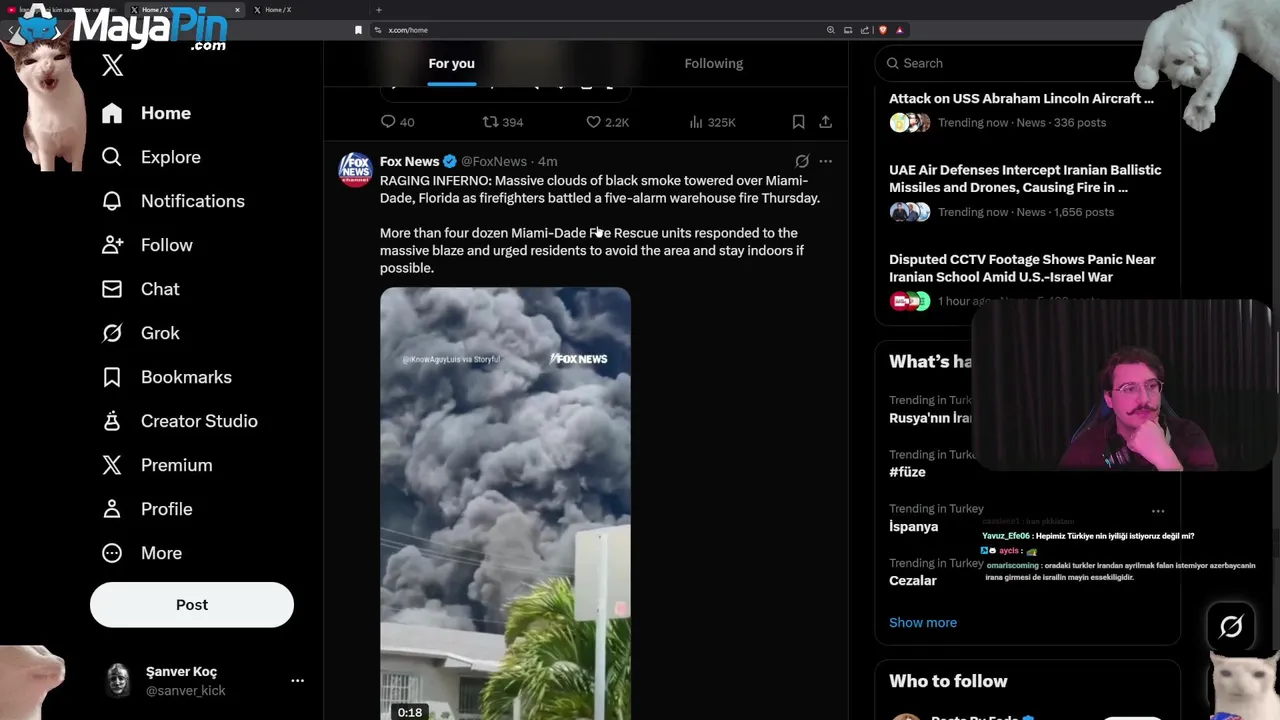Open the Explore page
This screenshot has width=1280, height=720.
[151, 157]
